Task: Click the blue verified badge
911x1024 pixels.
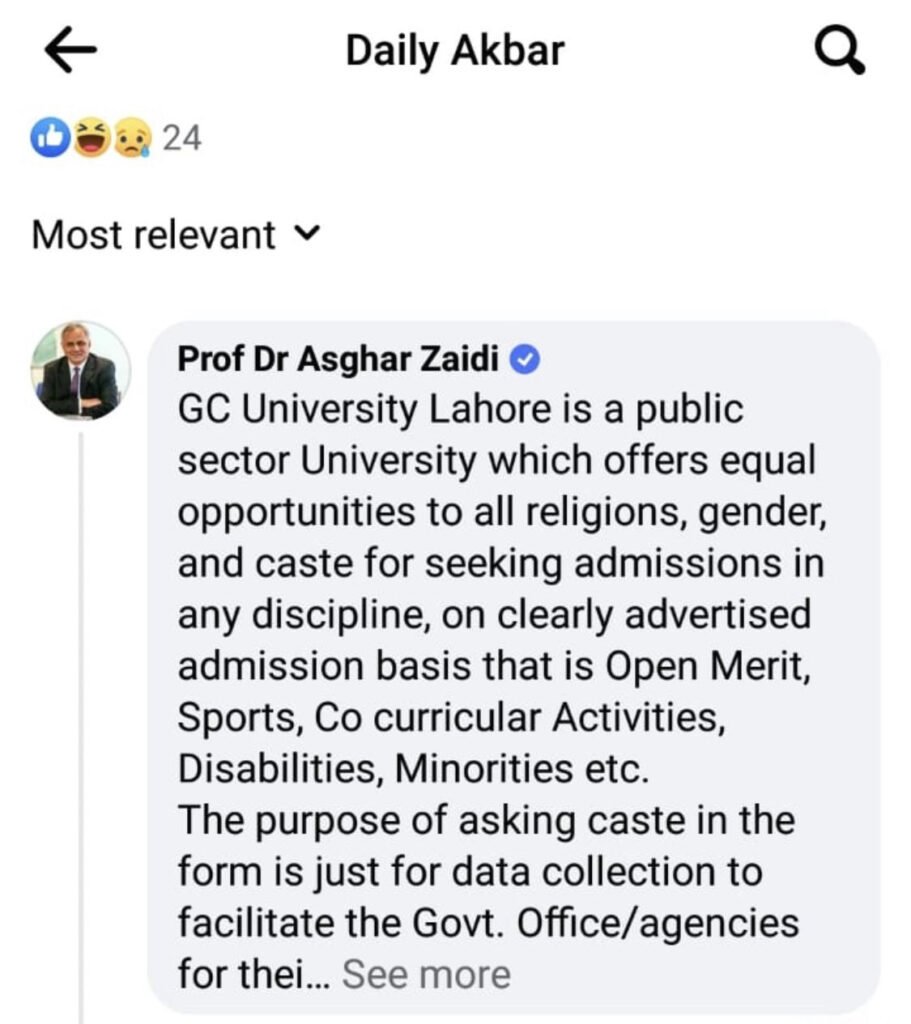Action: click(x=526, y=360)
